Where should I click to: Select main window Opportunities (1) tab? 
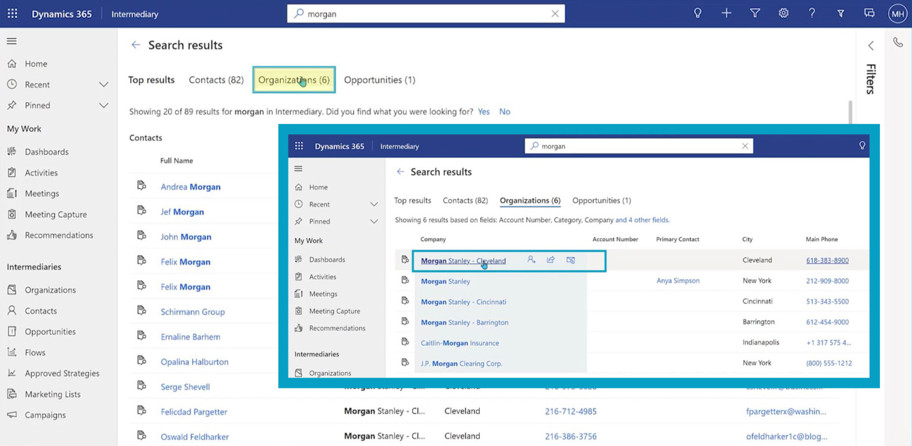pyautogui.click(x=379, y=80)
